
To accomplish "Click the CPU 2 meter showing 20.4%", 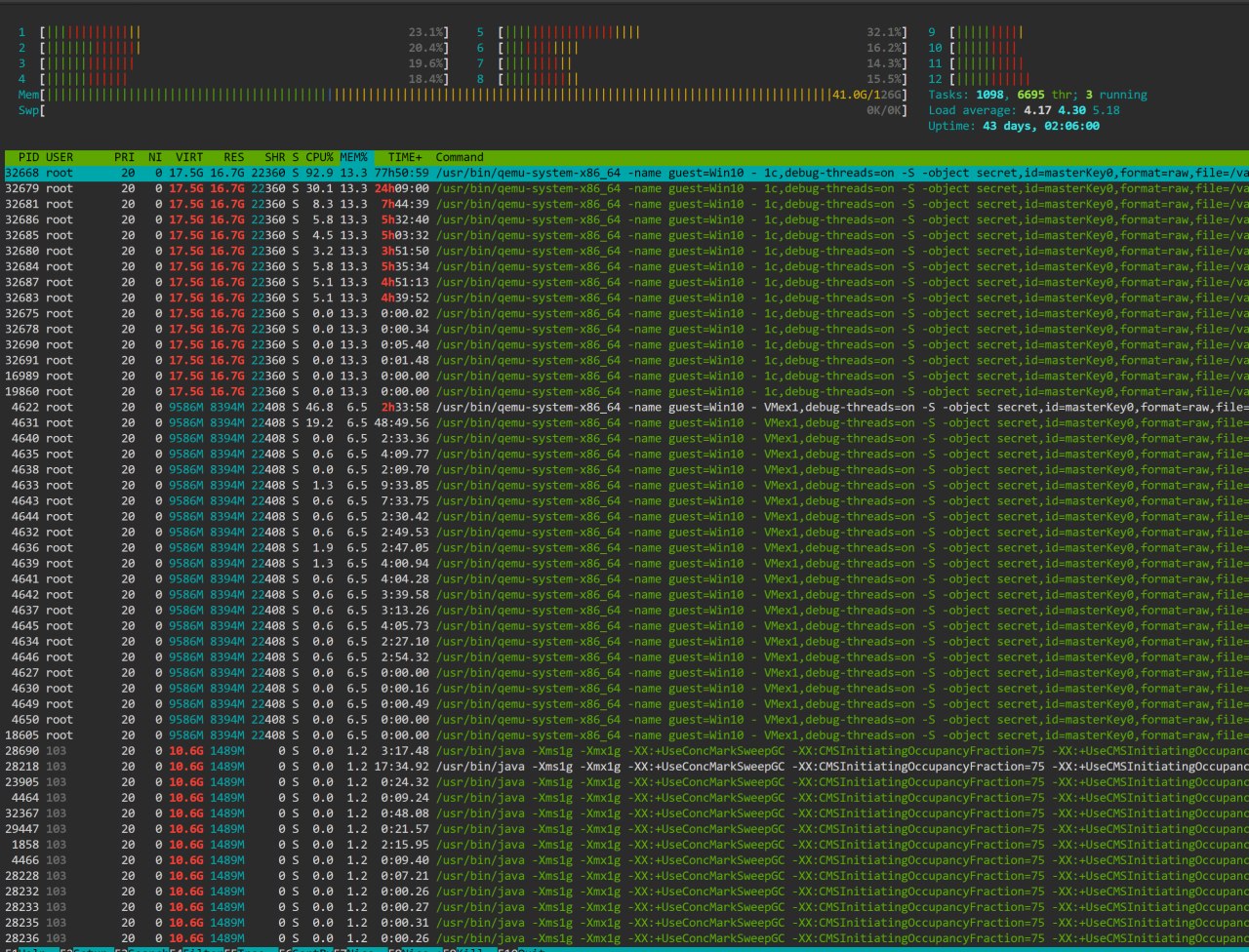I will (x=233, y=48).
